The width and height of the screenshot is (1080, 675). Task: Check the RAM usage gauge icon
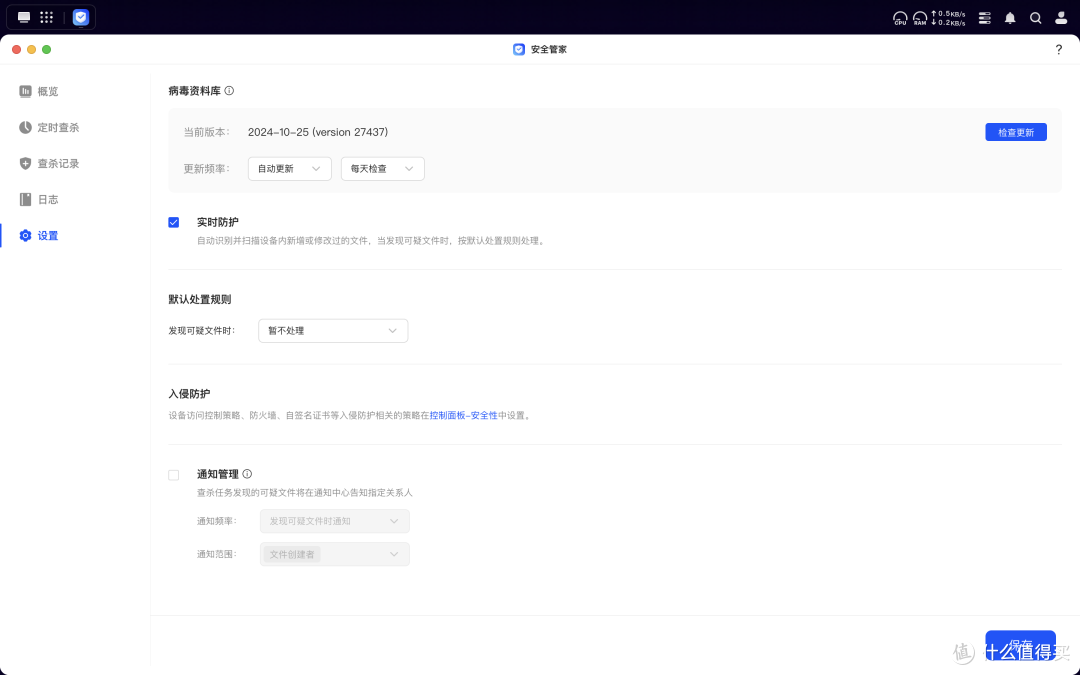pos(920,18)
